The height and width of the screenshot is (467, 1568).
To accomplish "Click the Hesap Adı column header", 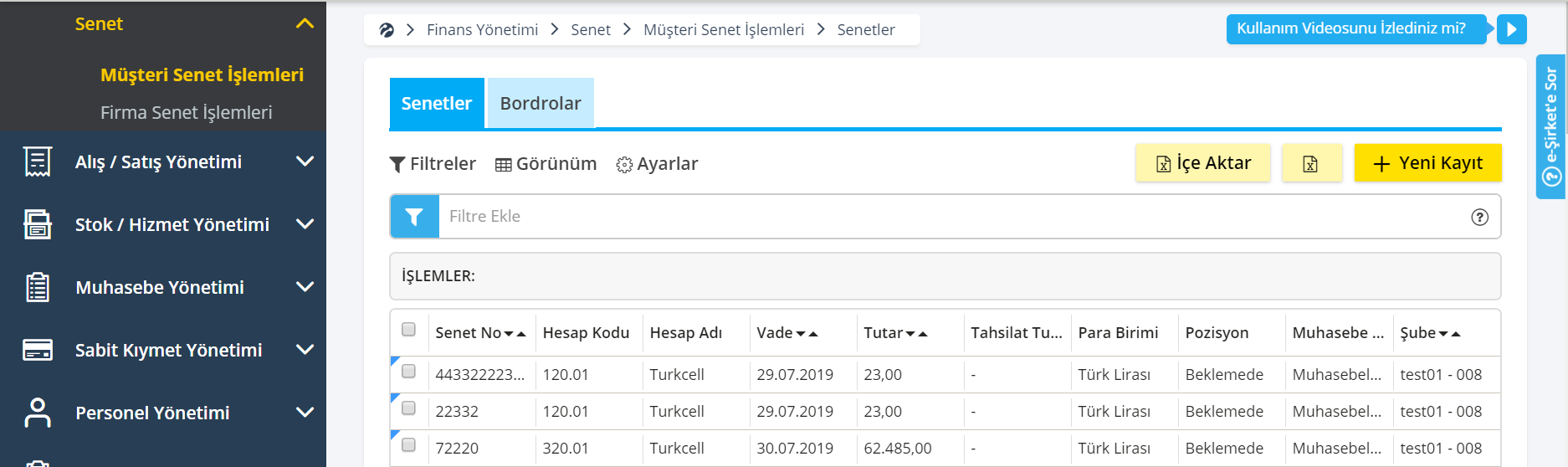I will 686,333.
